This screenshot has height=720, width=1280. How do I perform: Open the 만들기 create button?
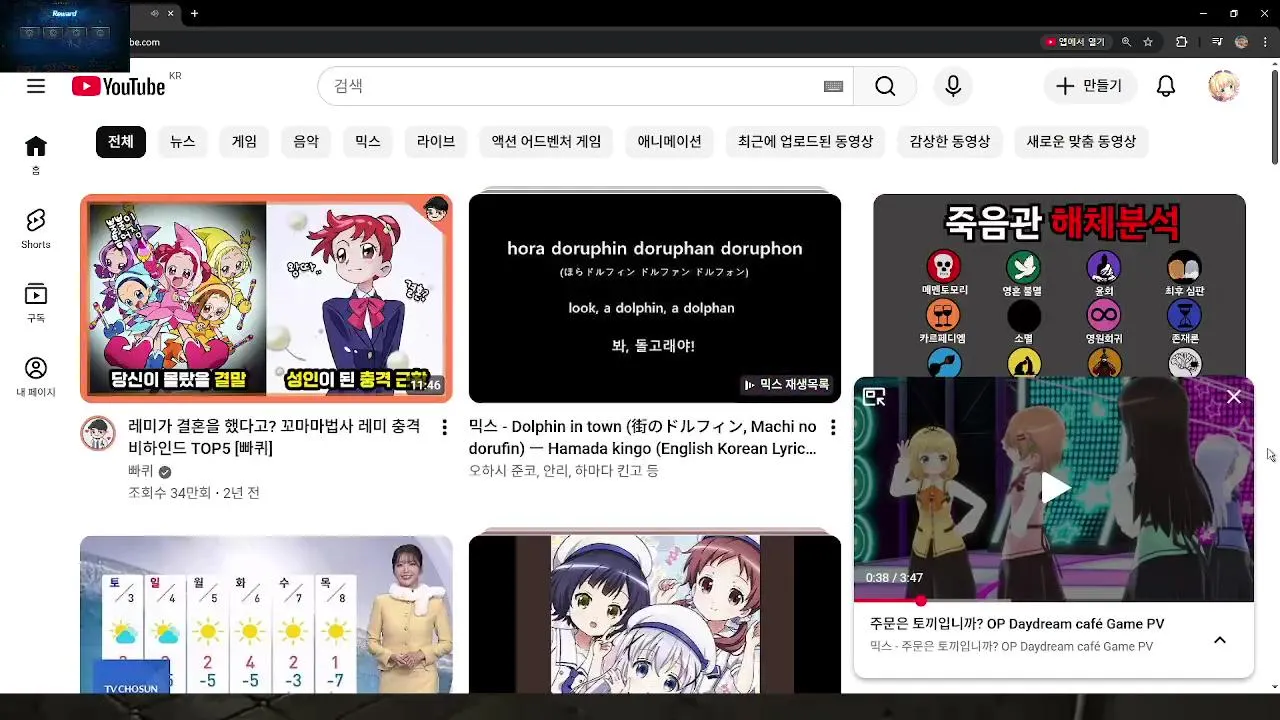tap(1089, 86)
